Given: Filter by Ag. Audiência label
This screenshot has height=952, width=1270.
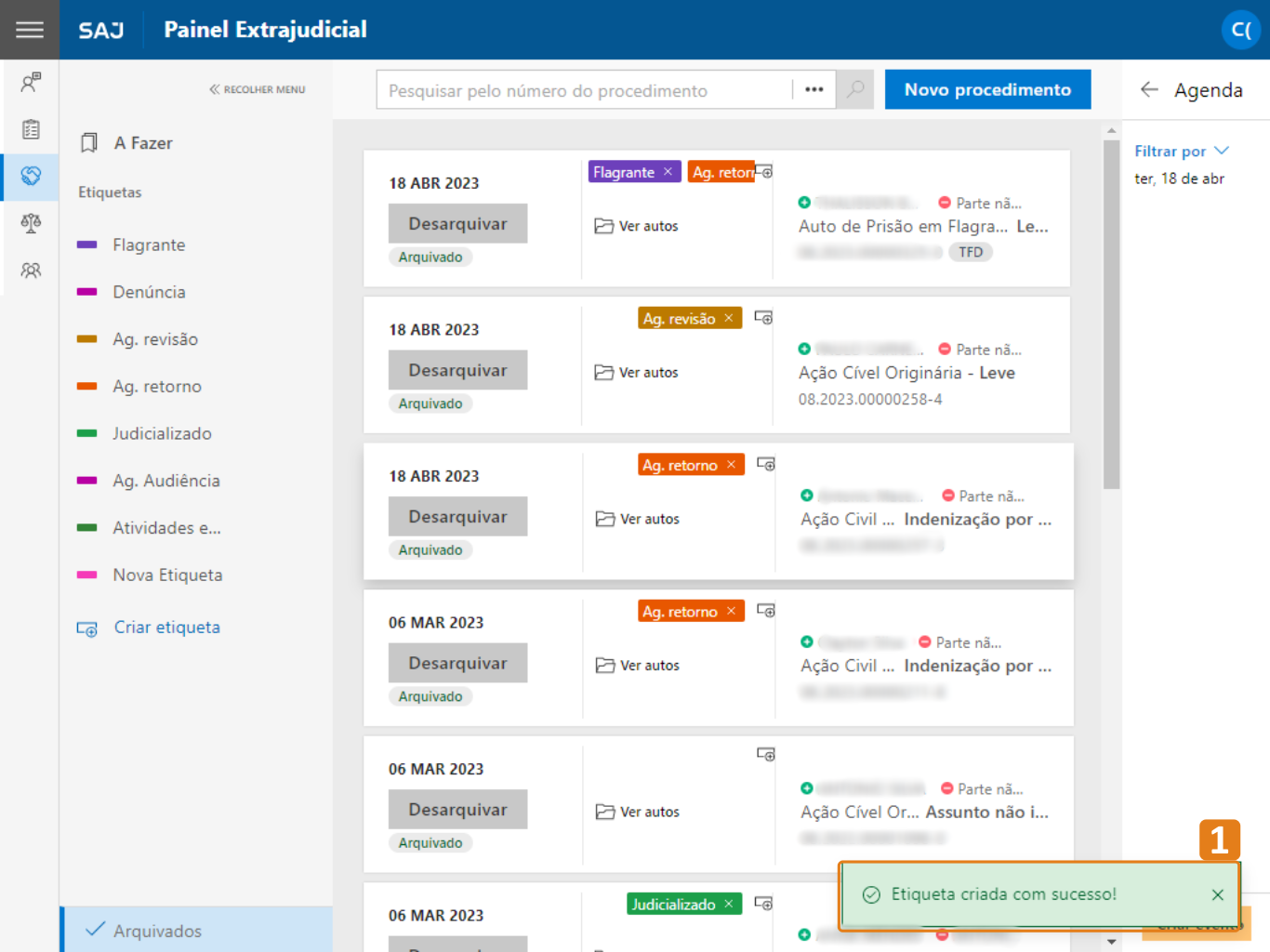Looking at the screenshot, I should 165,481.
